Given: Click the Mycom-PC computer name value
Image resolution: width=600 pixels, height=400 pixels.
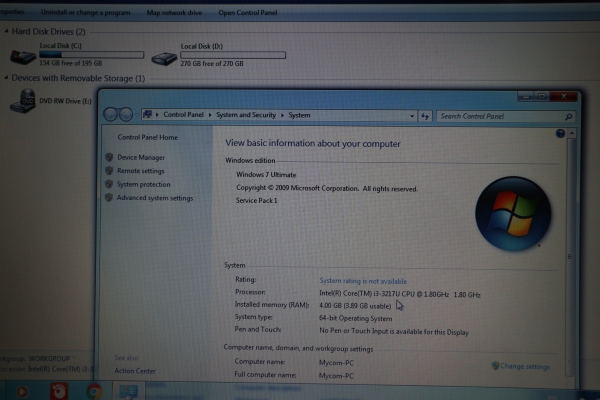Looking at the screenshot, I should pyautogui.click(x=336, y=362).
